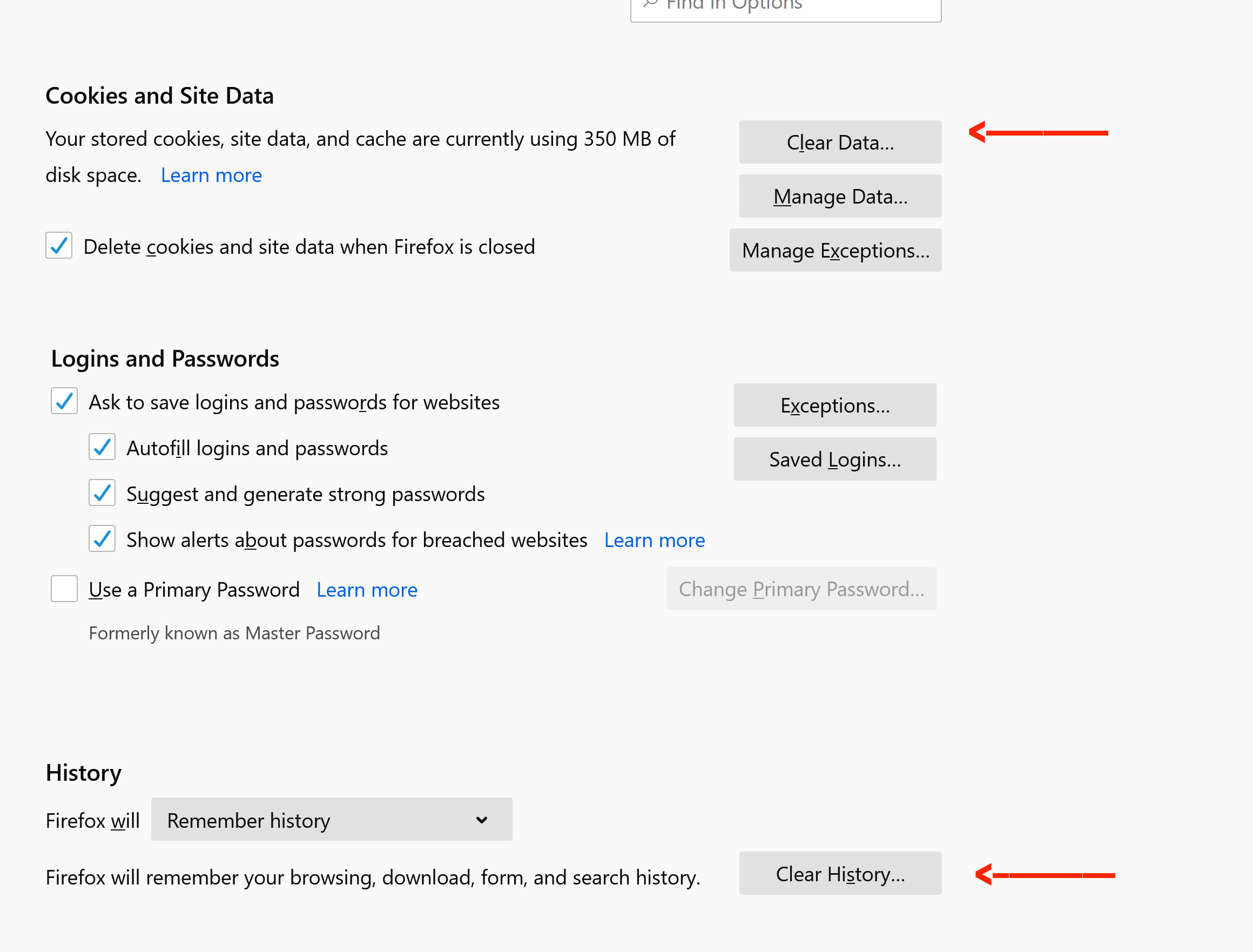Click the dropdown chevron in history selector

tap(482, 820)
